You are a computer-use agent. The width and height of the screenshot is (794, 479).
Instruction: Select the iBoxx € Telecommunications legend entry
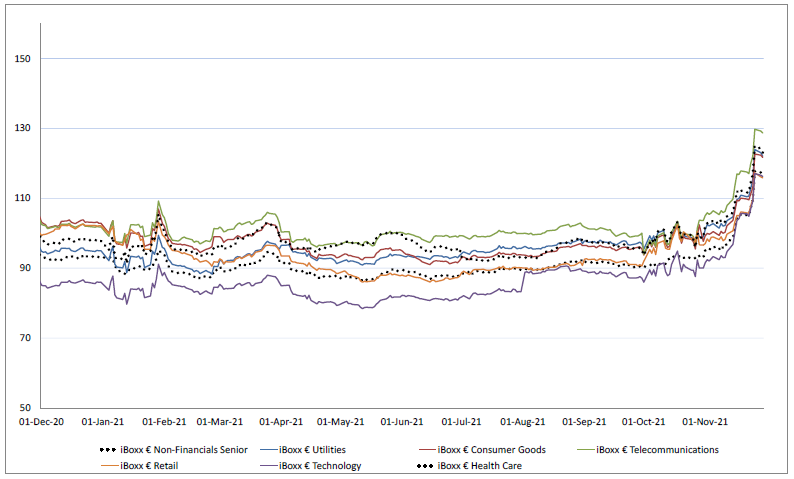657,450
